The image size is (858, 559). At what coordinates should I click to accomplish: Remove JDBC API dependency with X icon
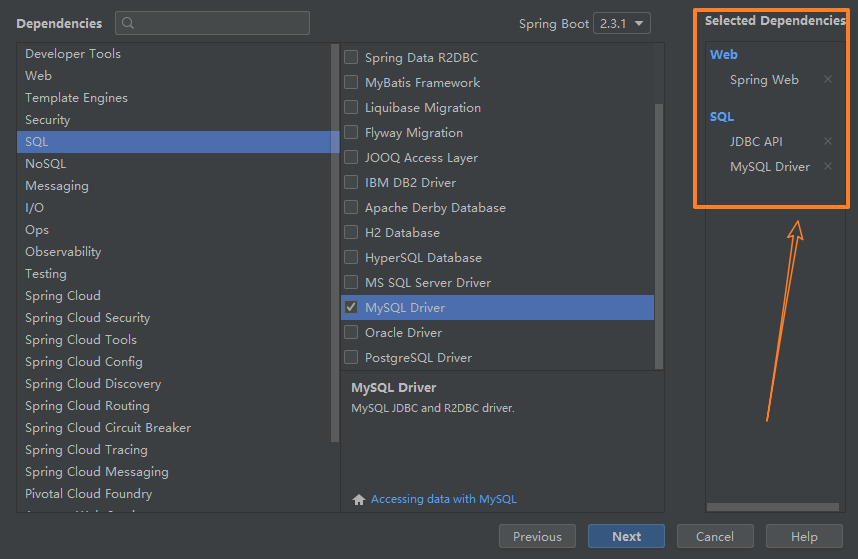click(x=827, y=142)
